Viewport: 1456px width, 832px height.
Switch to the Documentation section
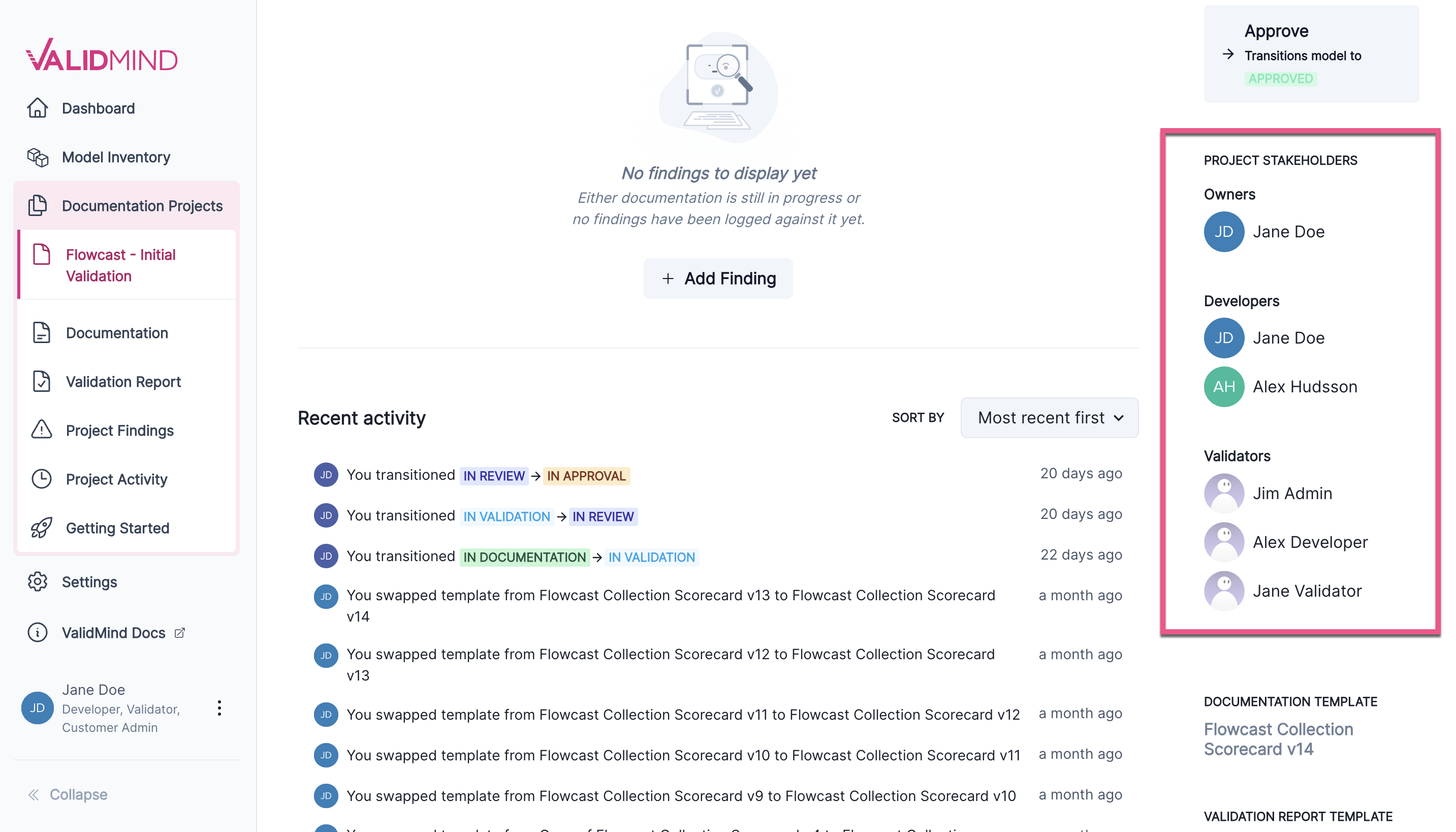click(x=116, y=332)
